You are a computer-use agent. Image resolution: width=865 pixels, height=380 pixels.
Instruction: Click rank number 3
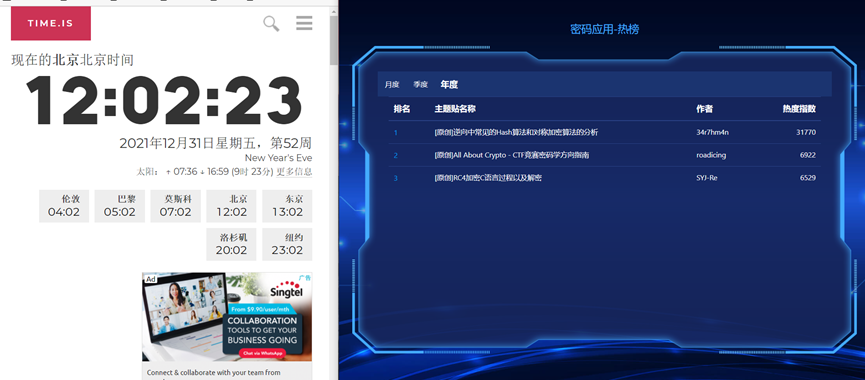tap(396, 178)
